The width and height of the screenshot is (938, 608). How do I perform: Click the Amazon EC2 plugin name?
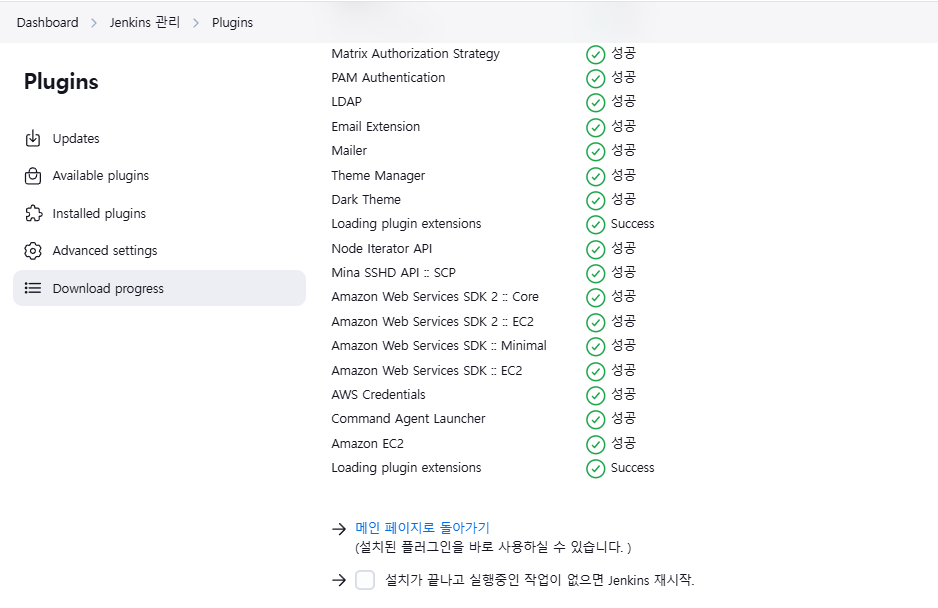[367, 444]
